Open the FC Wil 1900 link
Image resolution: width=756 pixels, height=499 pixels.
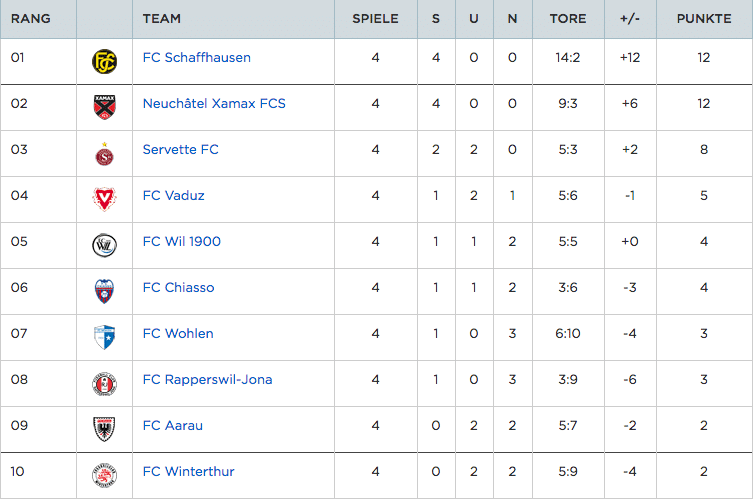182,241
